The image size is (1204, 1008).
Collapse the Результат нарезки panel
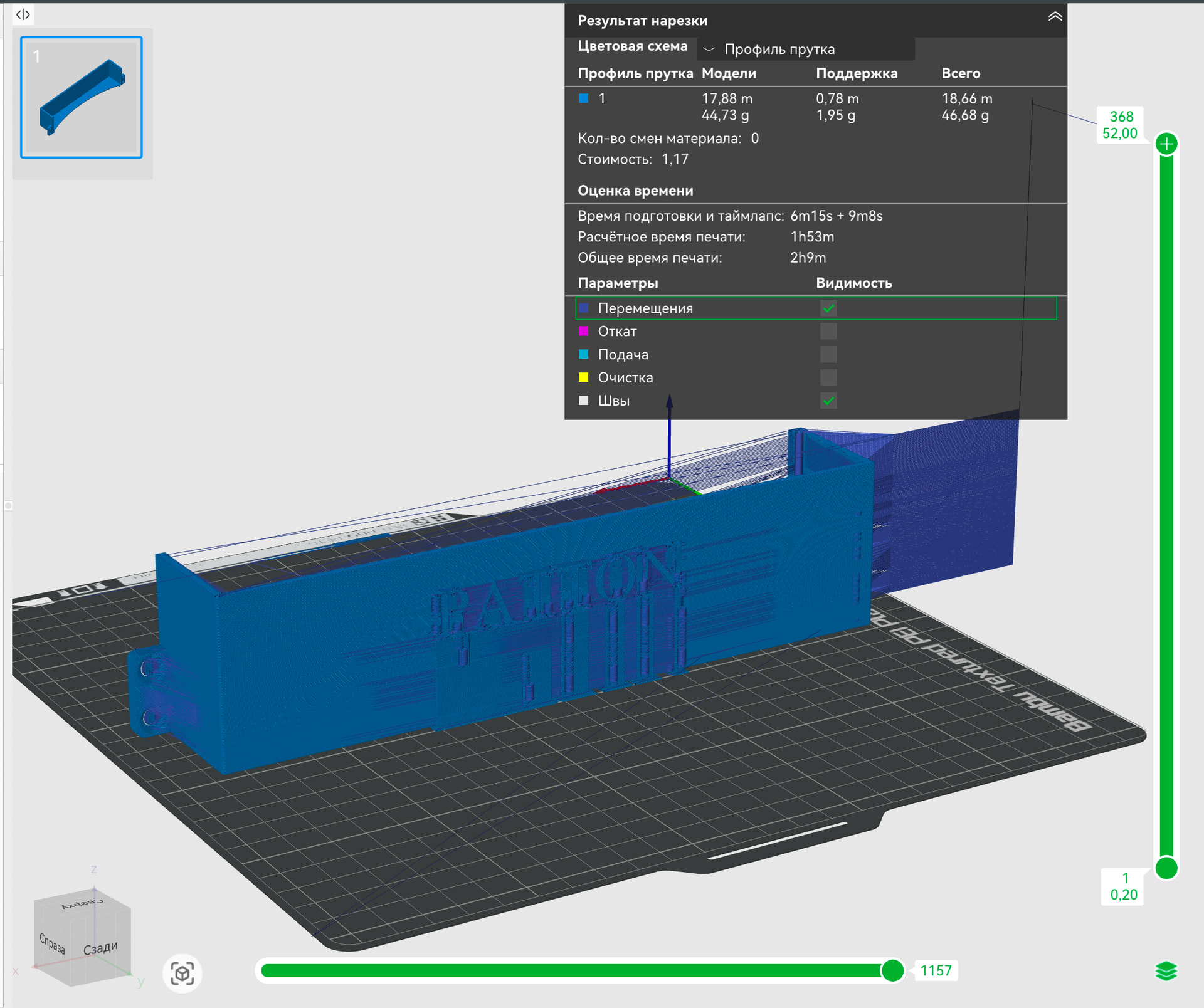1055,18
